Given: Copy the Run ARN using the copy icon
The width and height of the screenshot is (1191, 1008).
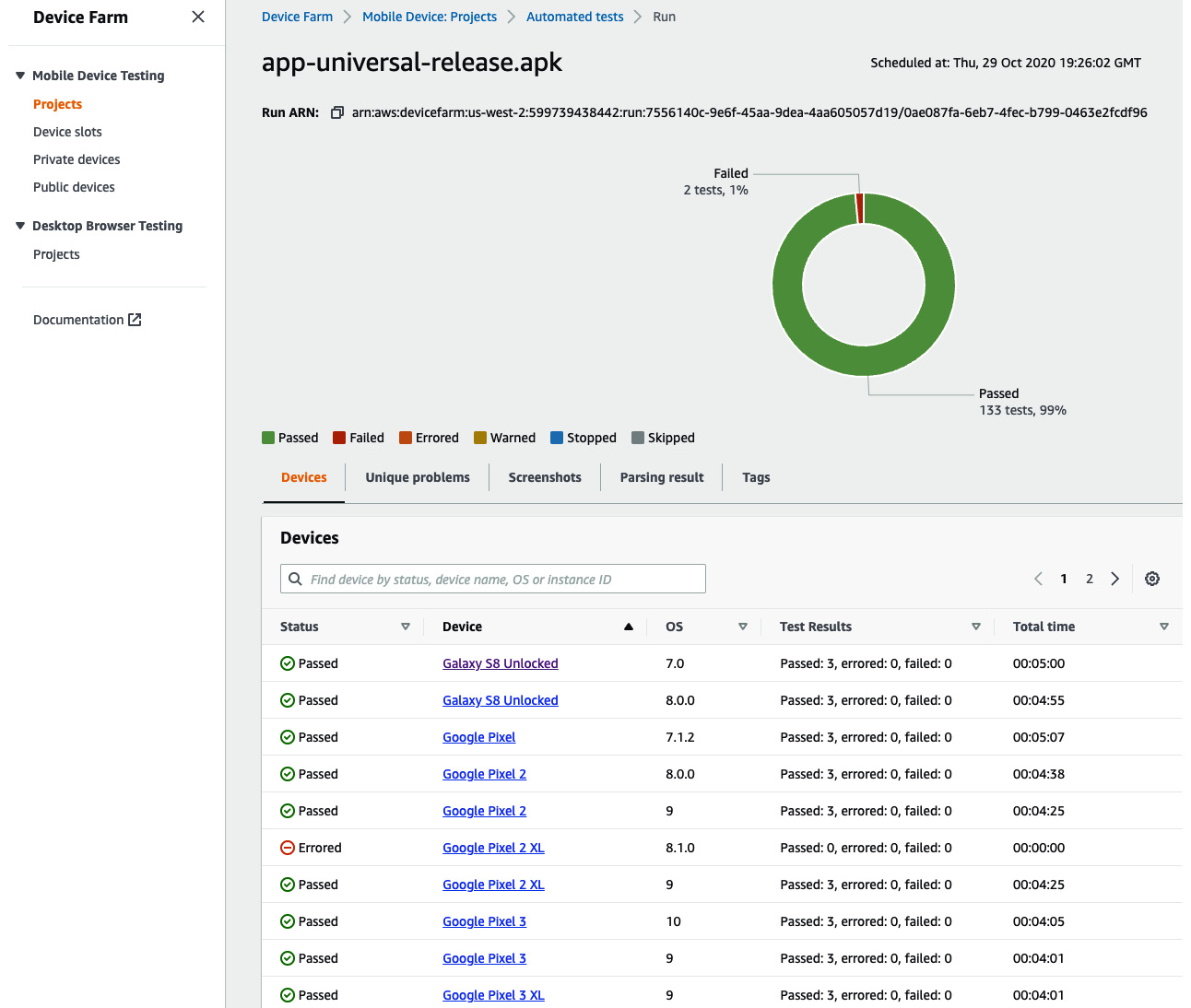Looking at the screenshot, I should pos(337,111).
